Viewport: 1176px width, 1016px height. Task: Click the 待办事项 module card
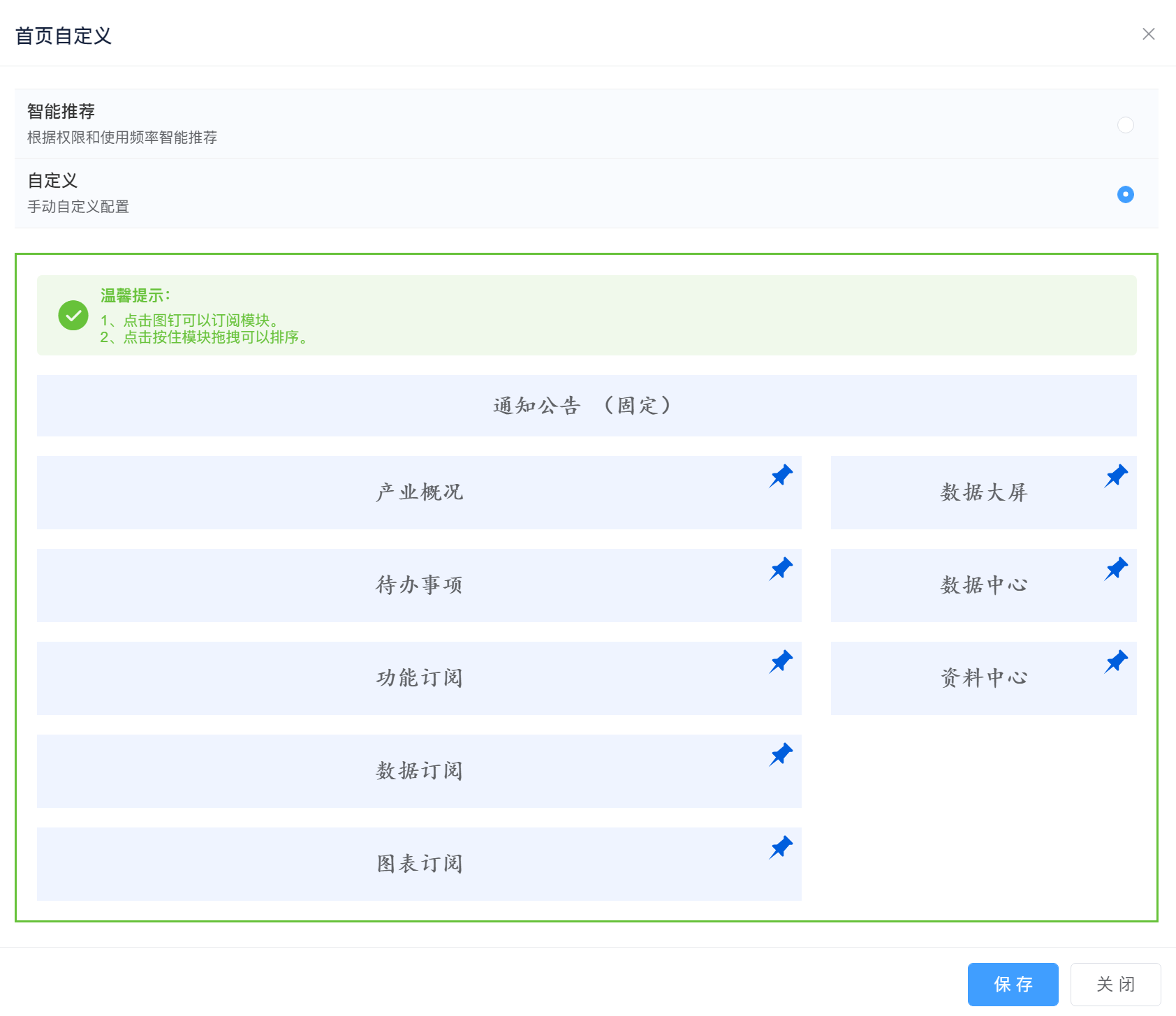(419, 585)
